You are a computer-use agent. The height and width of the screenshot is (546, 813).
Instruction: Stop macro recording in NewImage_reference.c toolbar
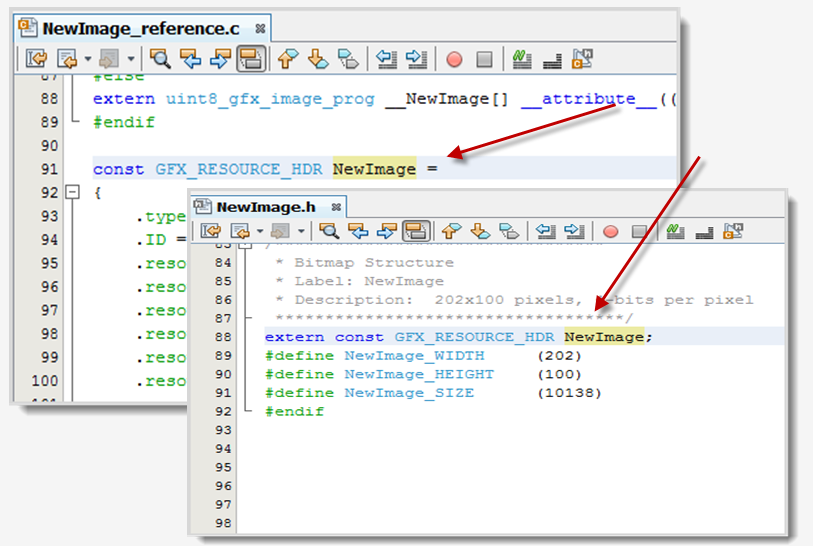484,59
